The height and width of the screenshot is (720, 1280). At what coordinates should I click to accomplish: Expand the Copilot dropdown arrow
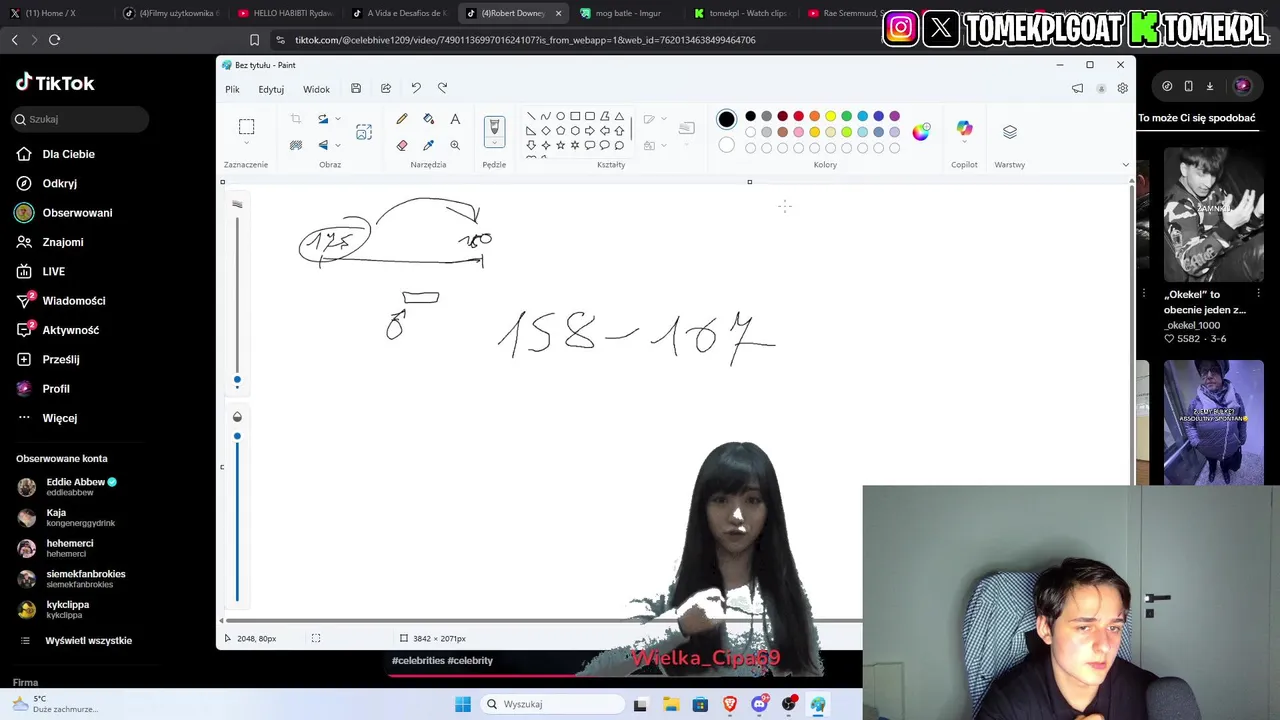[964, 143]
